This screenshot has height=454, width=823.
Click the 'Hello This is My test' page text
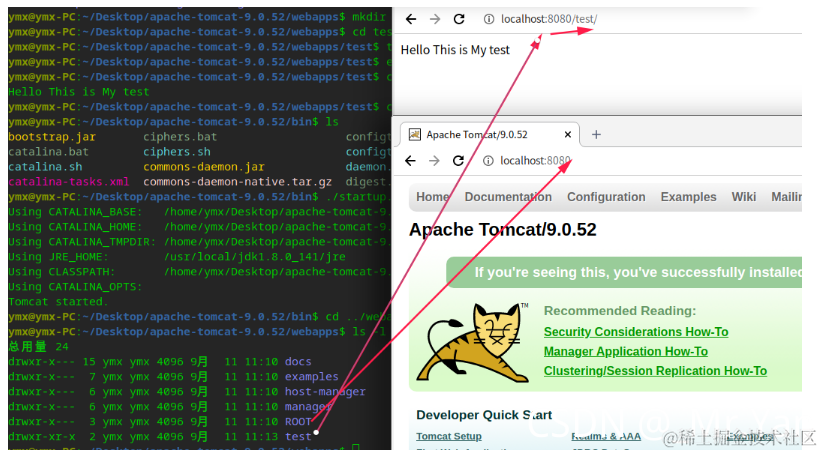click(455, 50)
